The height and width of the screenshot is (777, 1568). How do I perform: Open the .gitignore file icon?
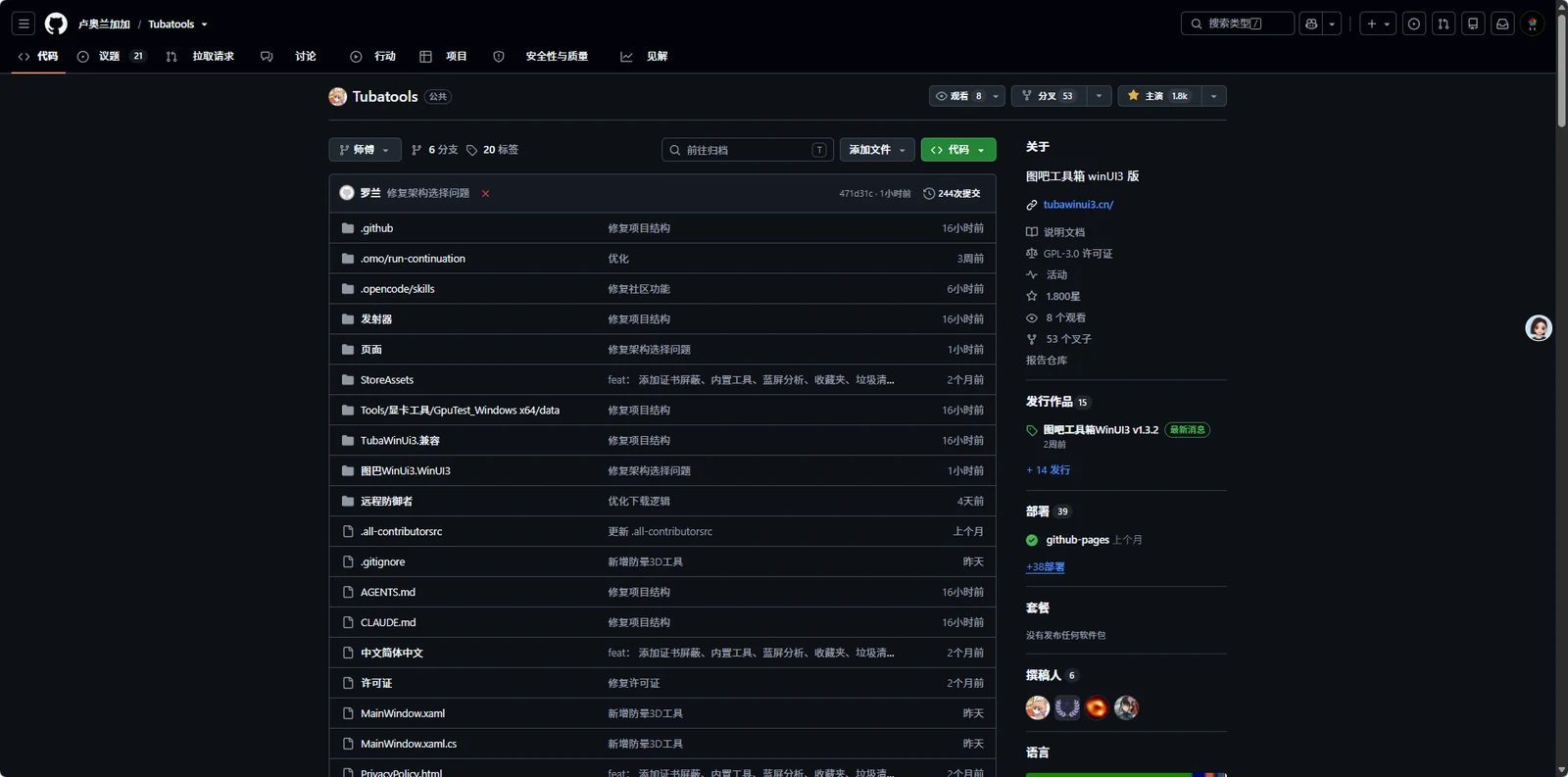tap(348, 562)
